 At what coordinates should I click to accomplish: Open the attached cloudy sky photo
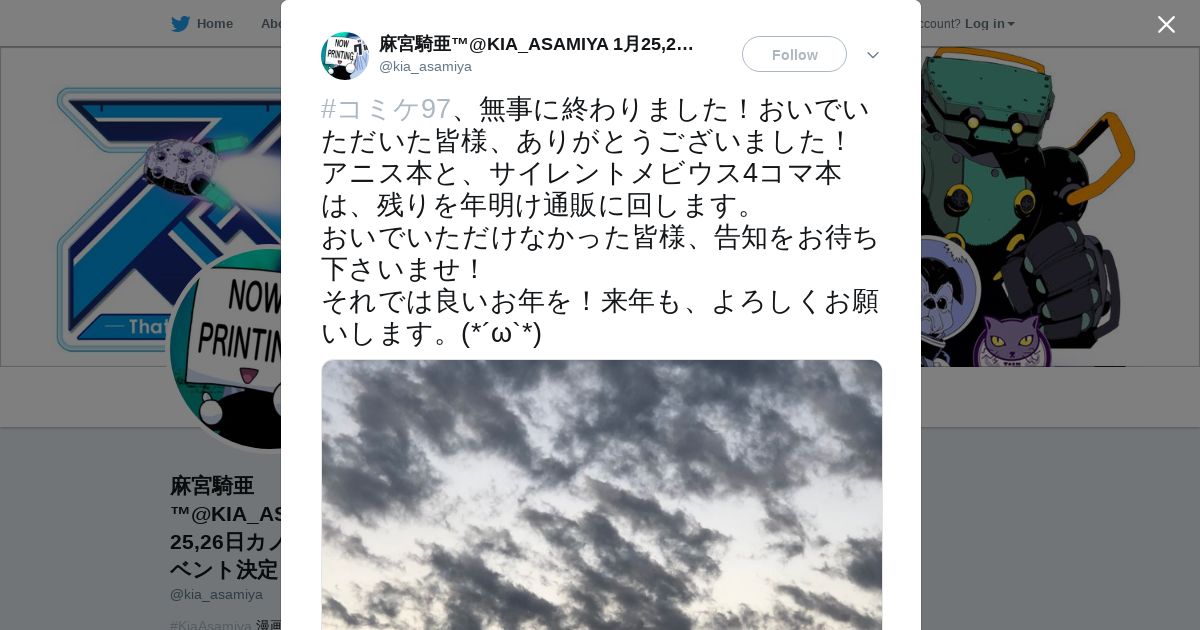click(602, 495)
